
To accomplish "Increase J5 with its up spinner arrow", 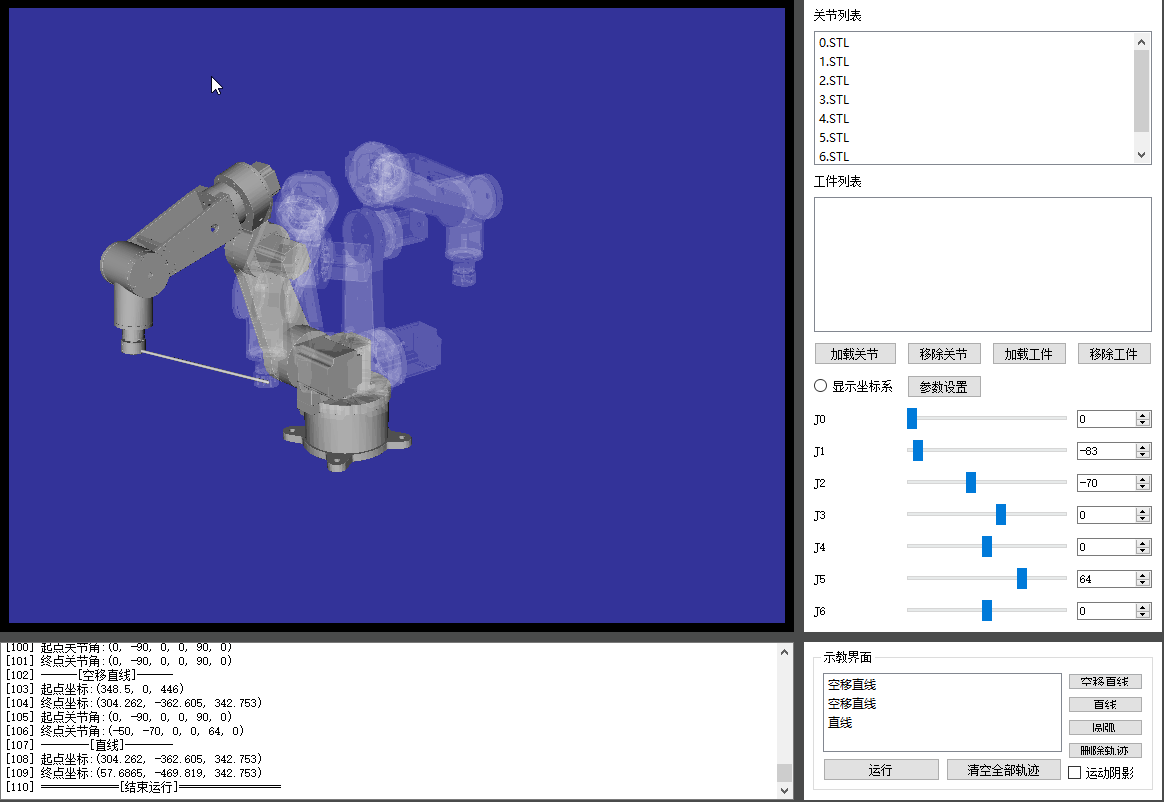I will [1143, 575].
